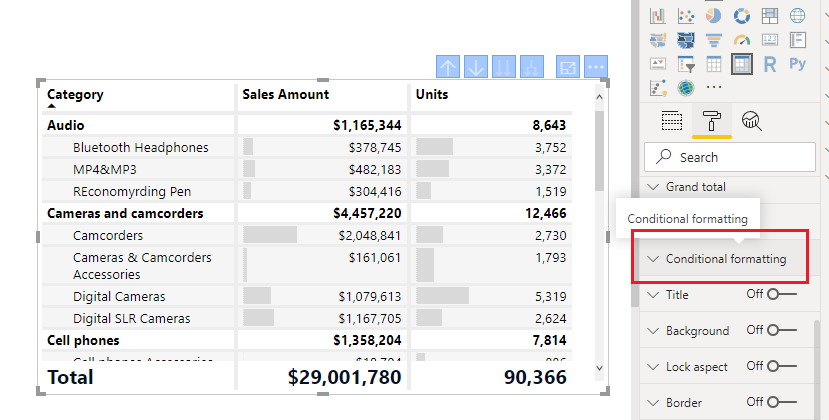Expand the Conditional formatting section
This screenshot has height=420, width=829.
[x=725, y=259]
